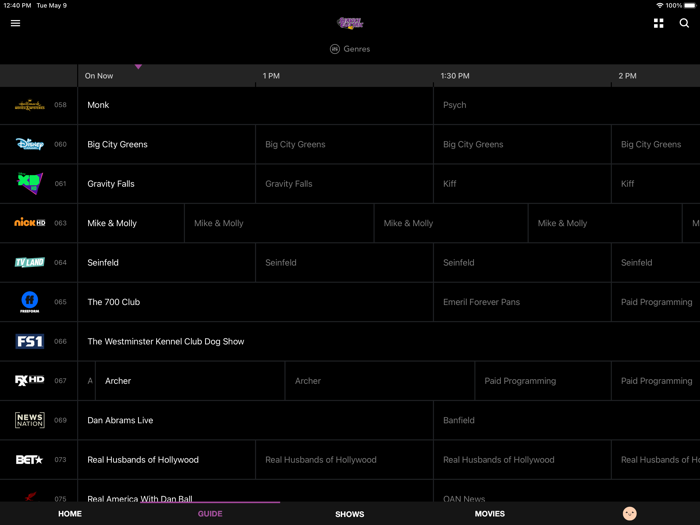Viewport: 700px width, 525px height.
Task: Open Psych at 1:30 PM
Action: 567,105
